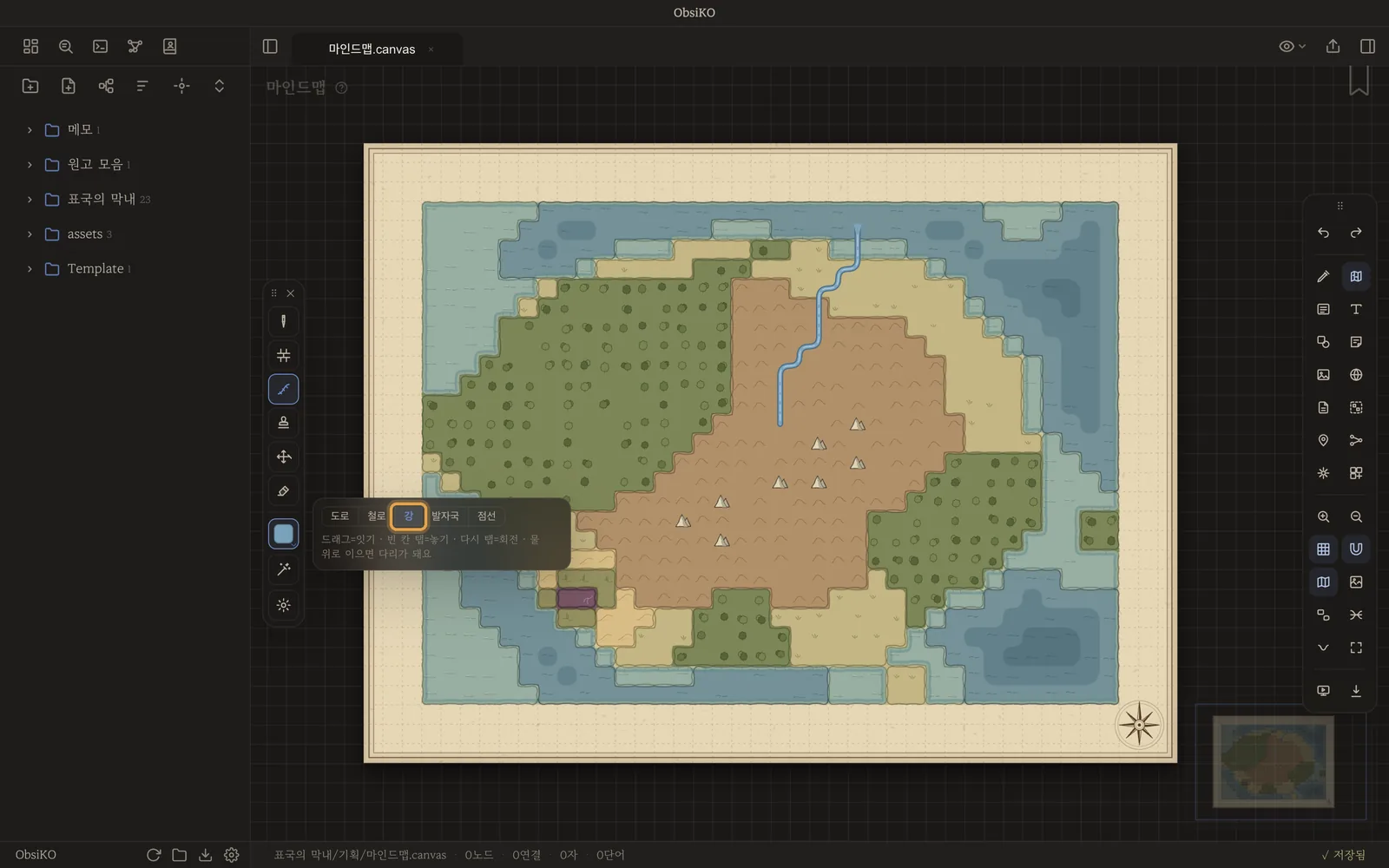Zoom out of the canvas
Viewport: 1389px width, 868px height.
tap(1356, 516)
